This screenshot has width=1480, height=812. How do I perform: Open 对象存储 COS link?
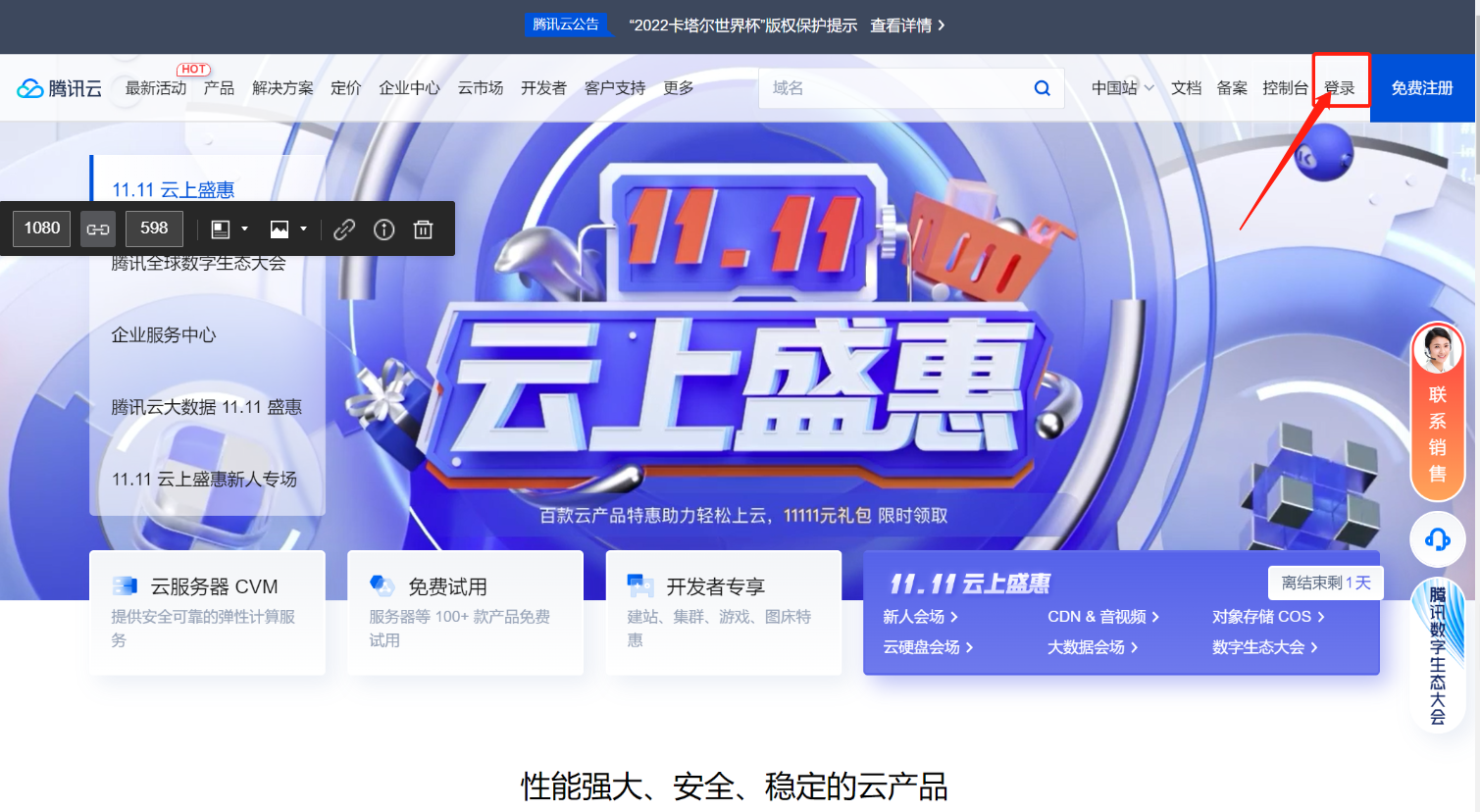(1268, 617)
